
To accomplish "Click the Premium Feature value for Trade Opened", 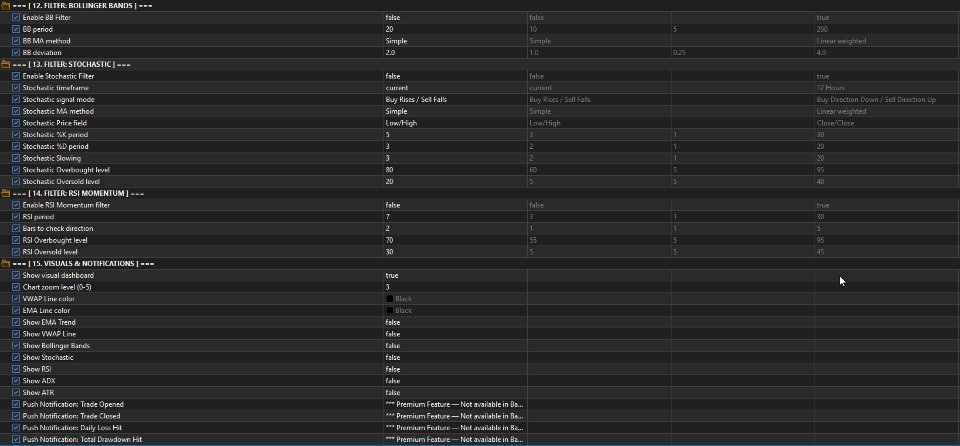I will 455,404.
